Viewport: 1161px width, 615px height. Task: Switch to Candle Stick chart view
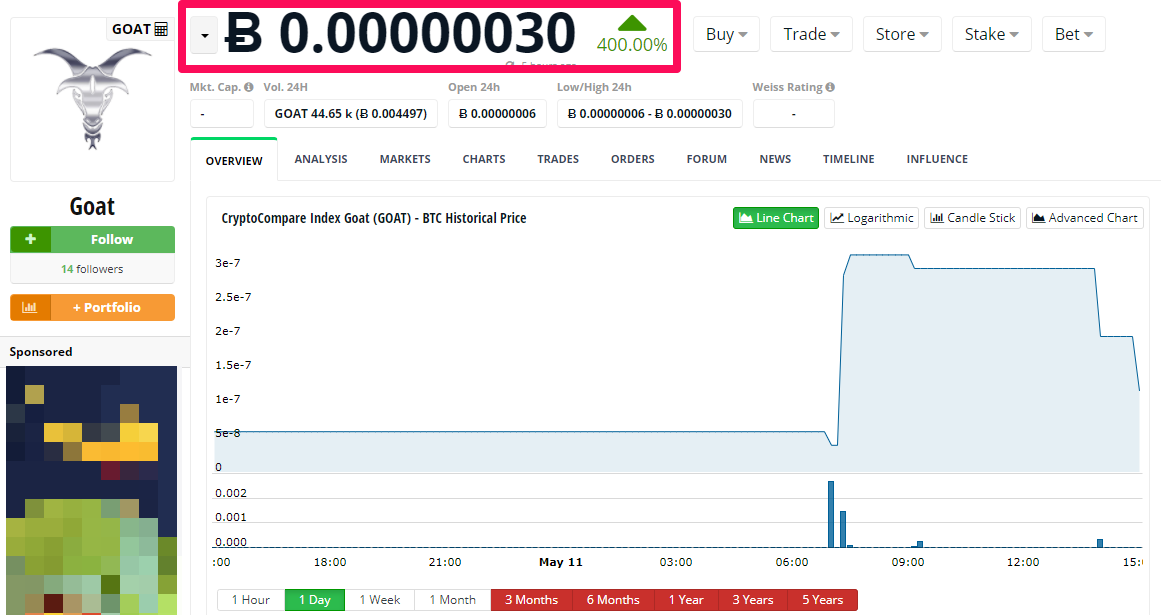click(972, 218)
